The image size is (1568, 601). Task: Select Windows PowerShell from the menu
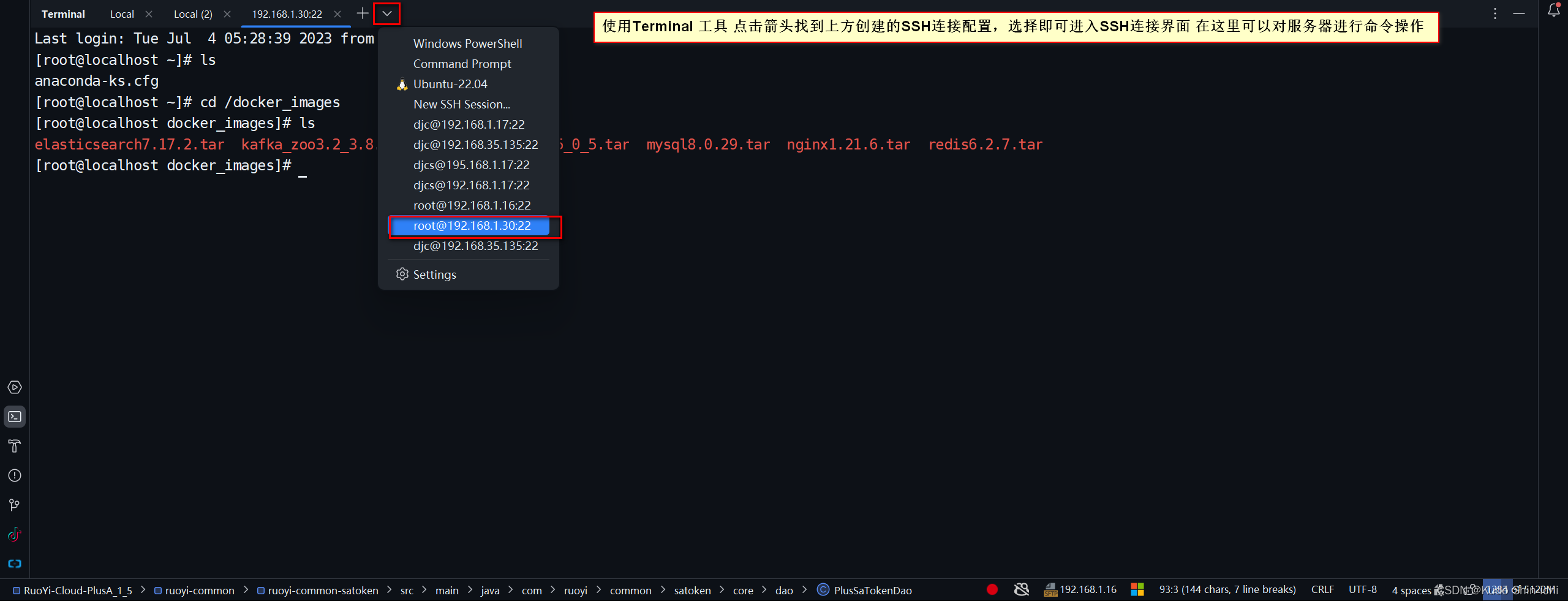point(468,43)
